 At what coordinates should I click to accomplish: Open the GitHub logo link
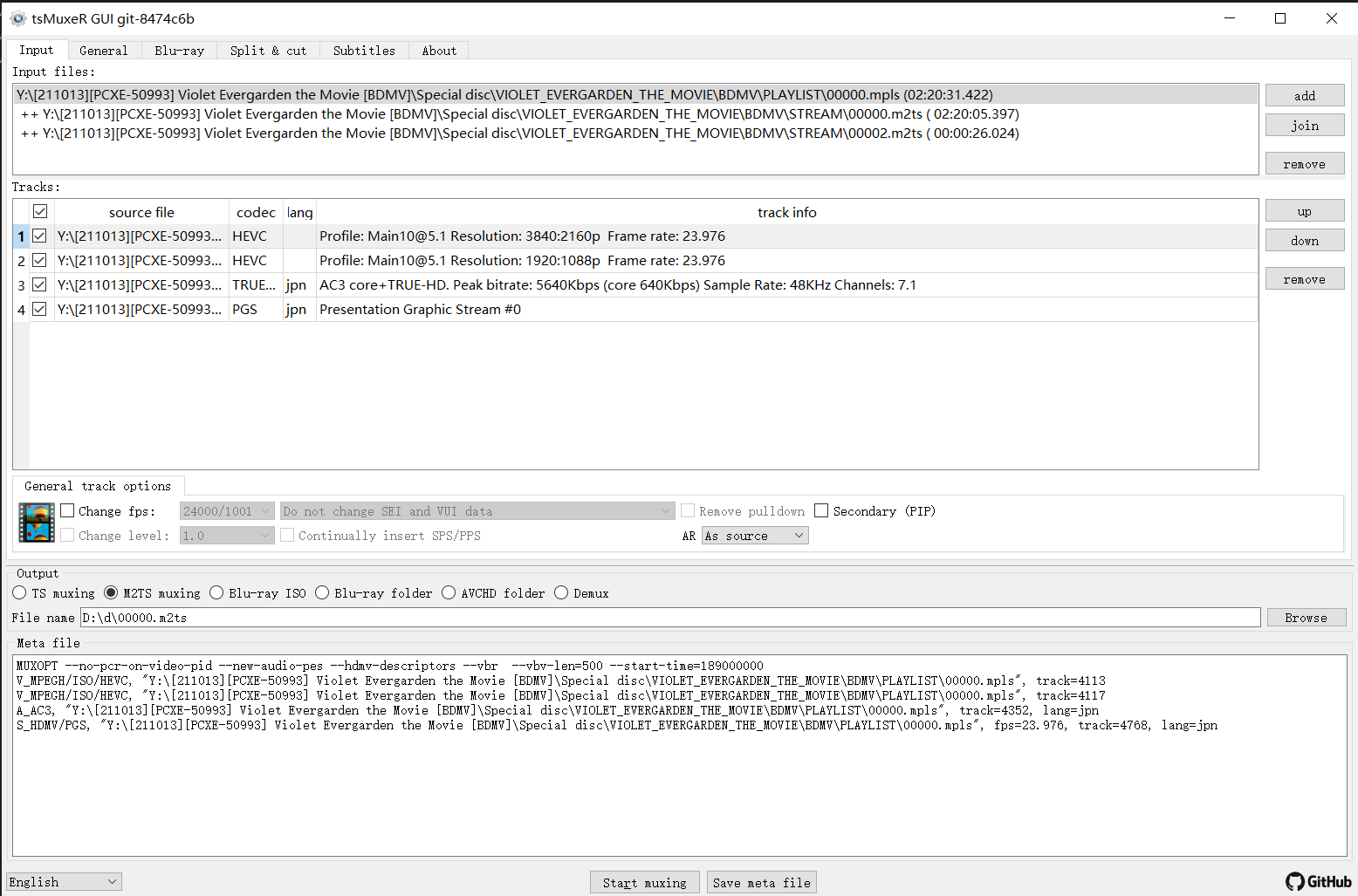[1319, 881]
